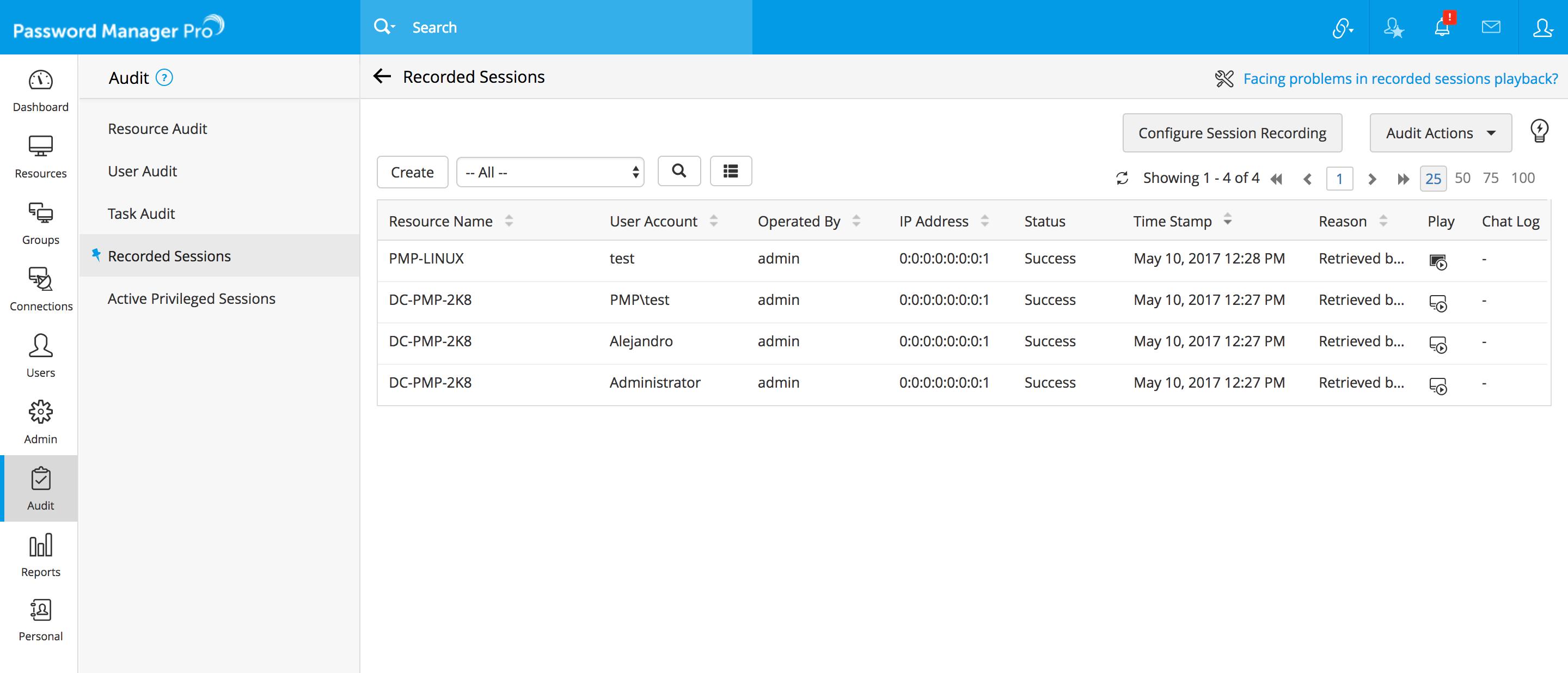Open Active Privileged Sessions
The width and height of the screenshot is (1568, 673).
point(191,299)
